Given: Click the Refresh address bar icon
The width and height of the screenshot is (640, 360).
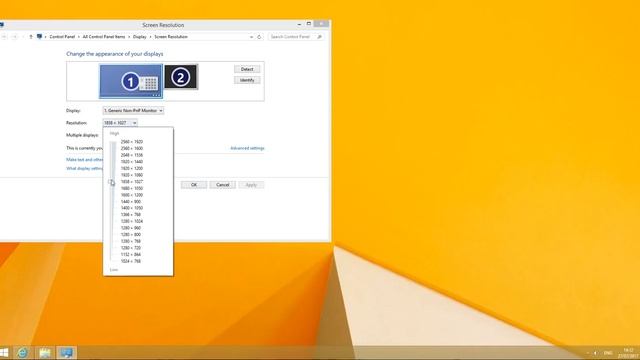Looking at the screenshot, I should (259, 37).
